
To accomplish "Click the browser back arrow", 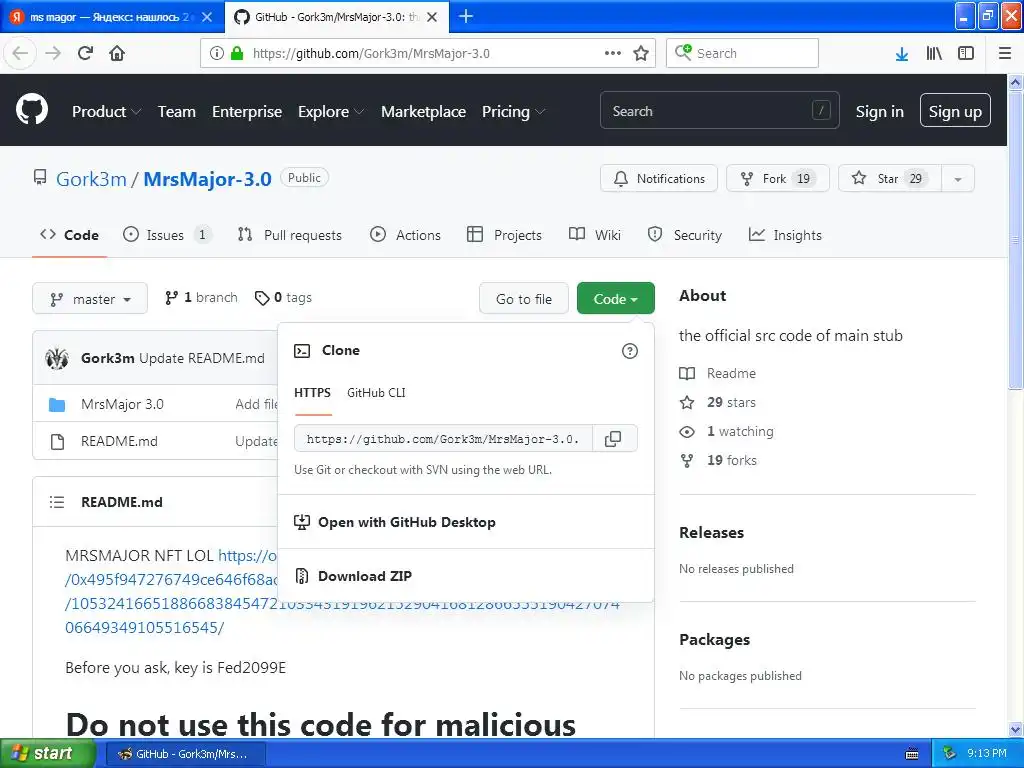I will pyautogui.click(x=20, y=53).
